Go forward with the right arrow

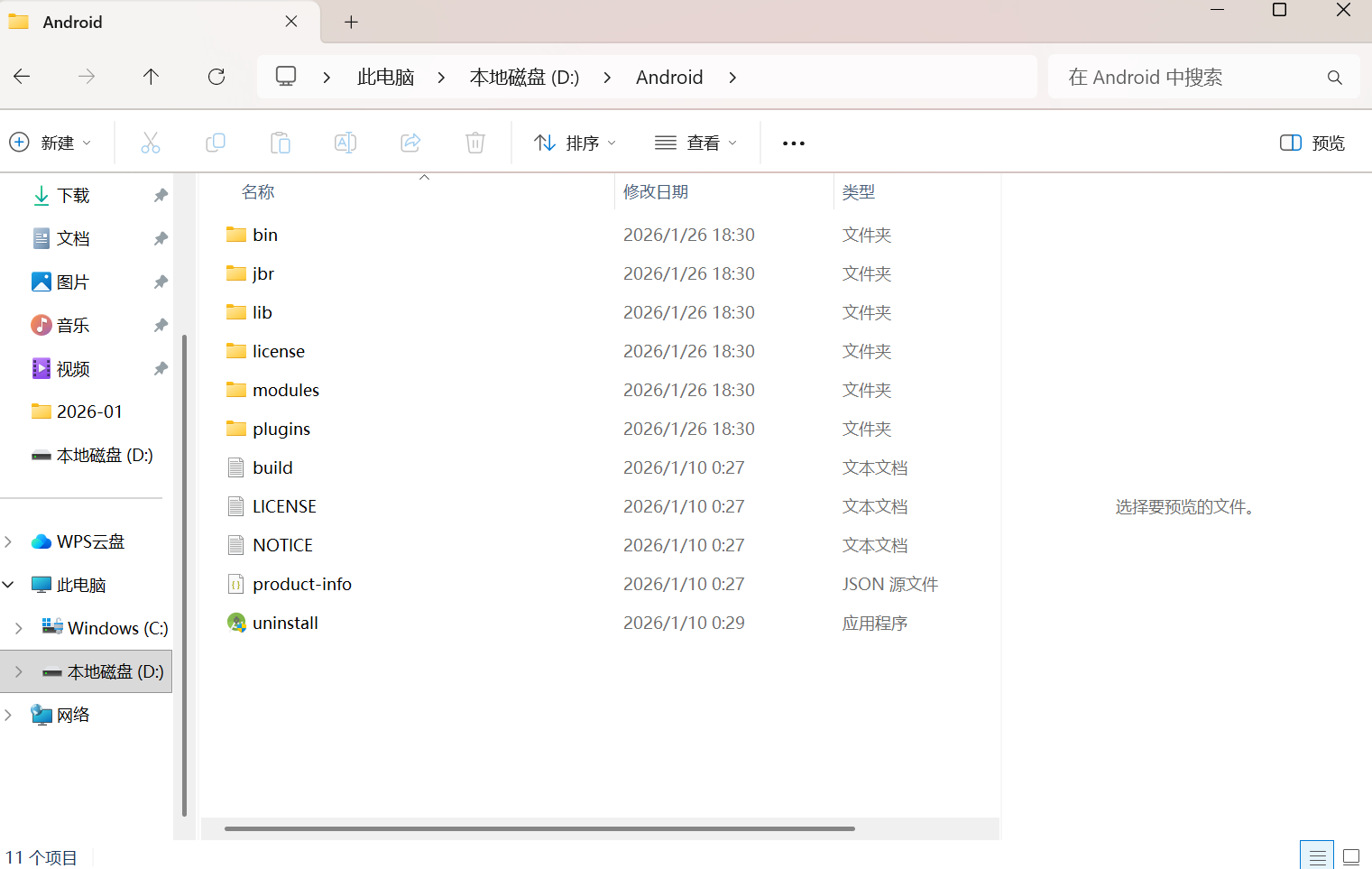pyautogui.click(x=87, y=77)
